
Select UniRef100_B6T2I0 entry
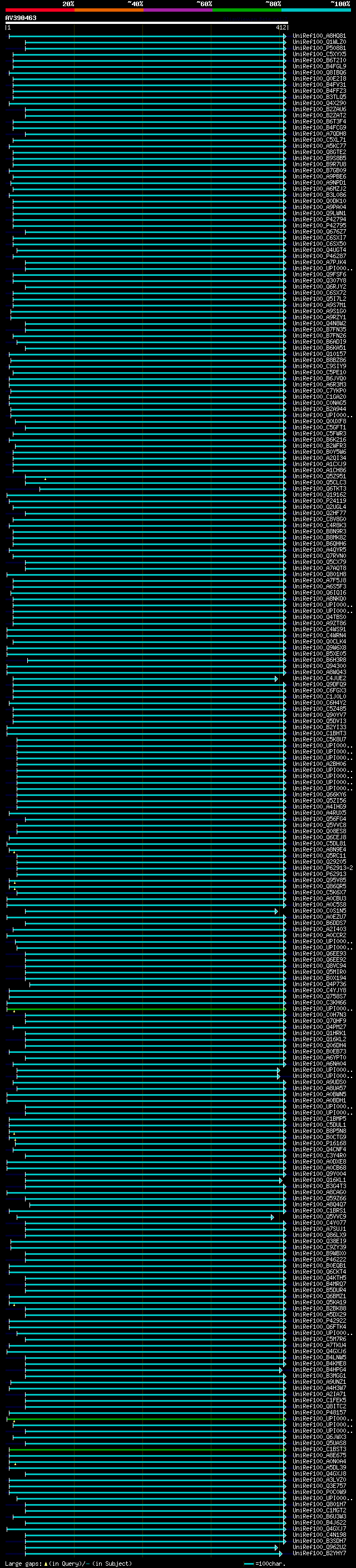coord(319,60)
